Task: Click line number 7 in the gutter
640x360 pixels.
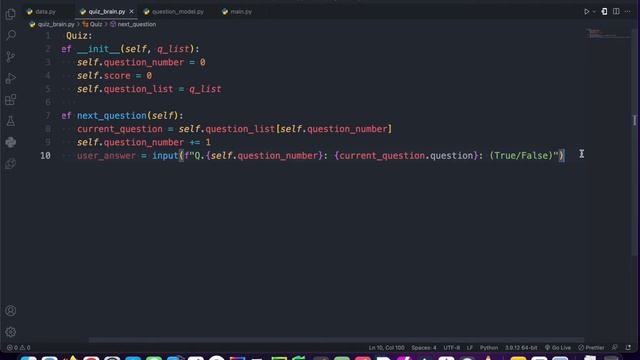Action: (x=48, y=116)
